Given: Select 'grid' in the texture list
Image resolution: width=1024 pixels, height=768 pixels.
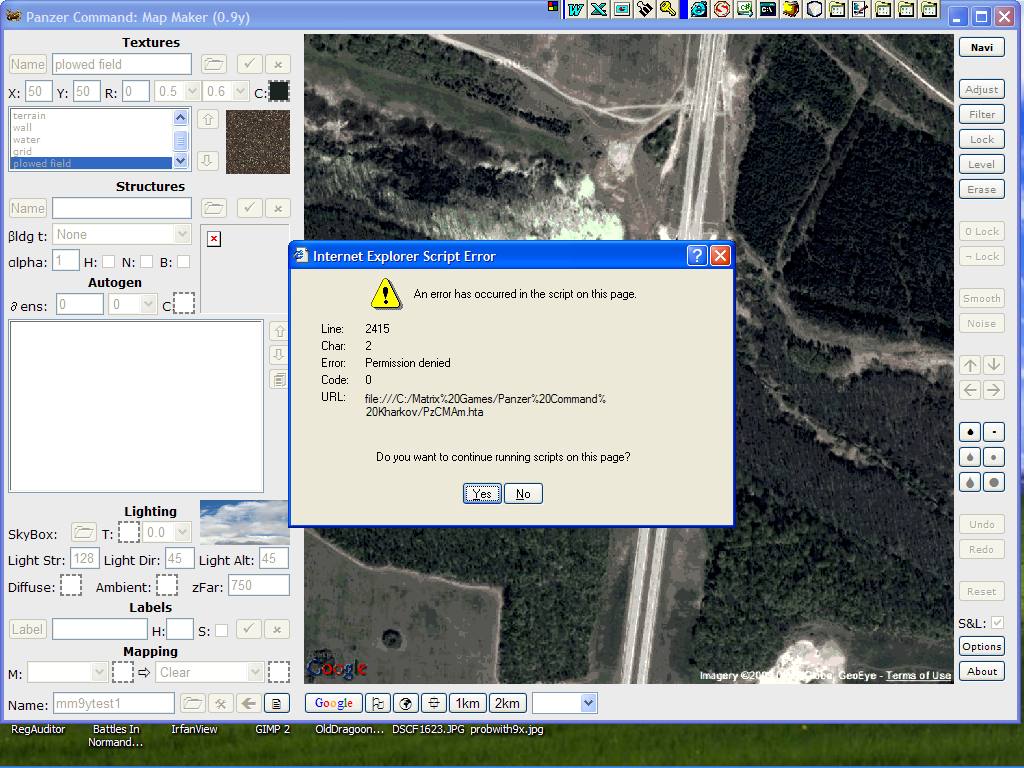Looking at the screenshot, I should coord(91,152).
